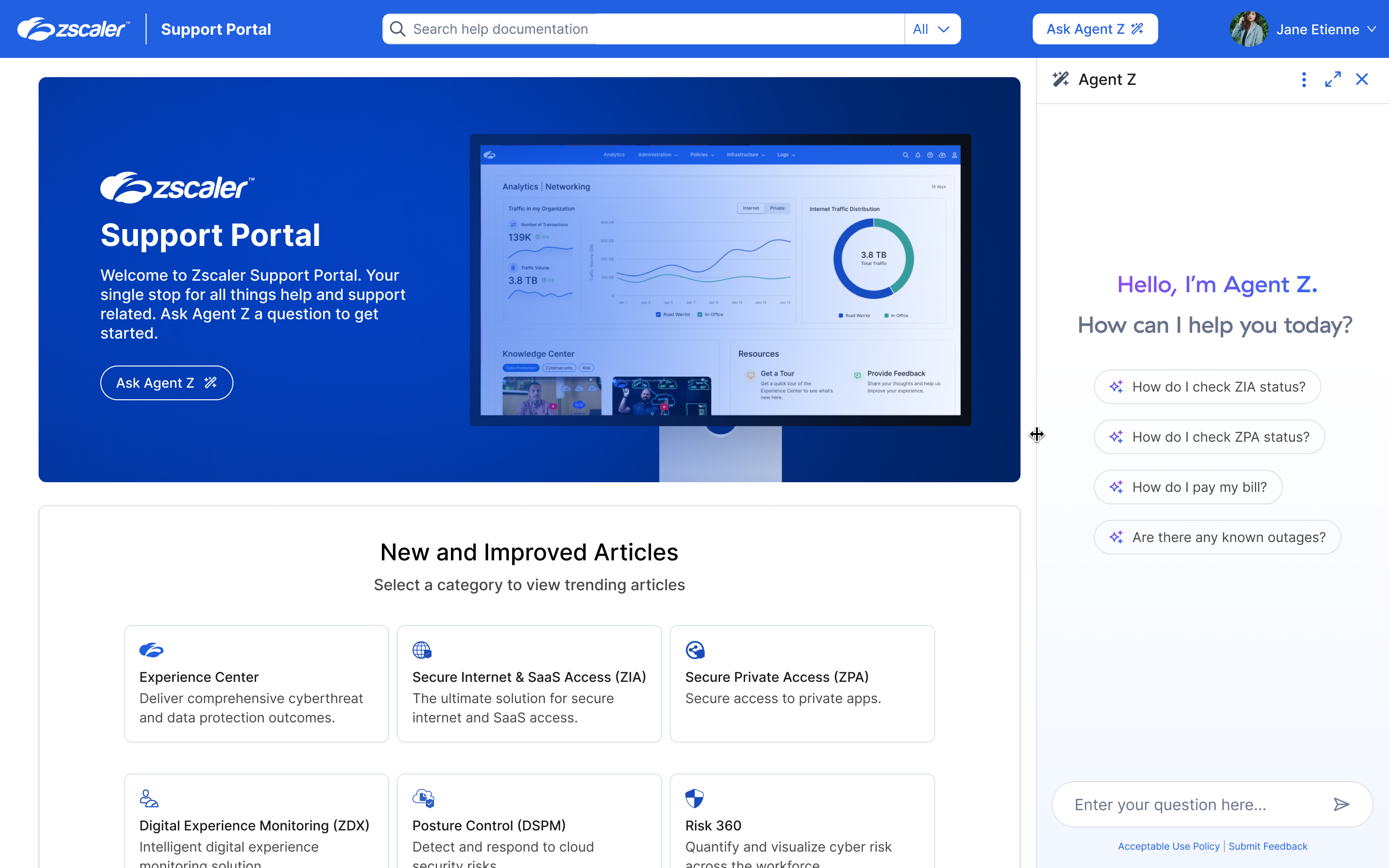Open the Acceptable Use Policy link

coord(1169,846)
